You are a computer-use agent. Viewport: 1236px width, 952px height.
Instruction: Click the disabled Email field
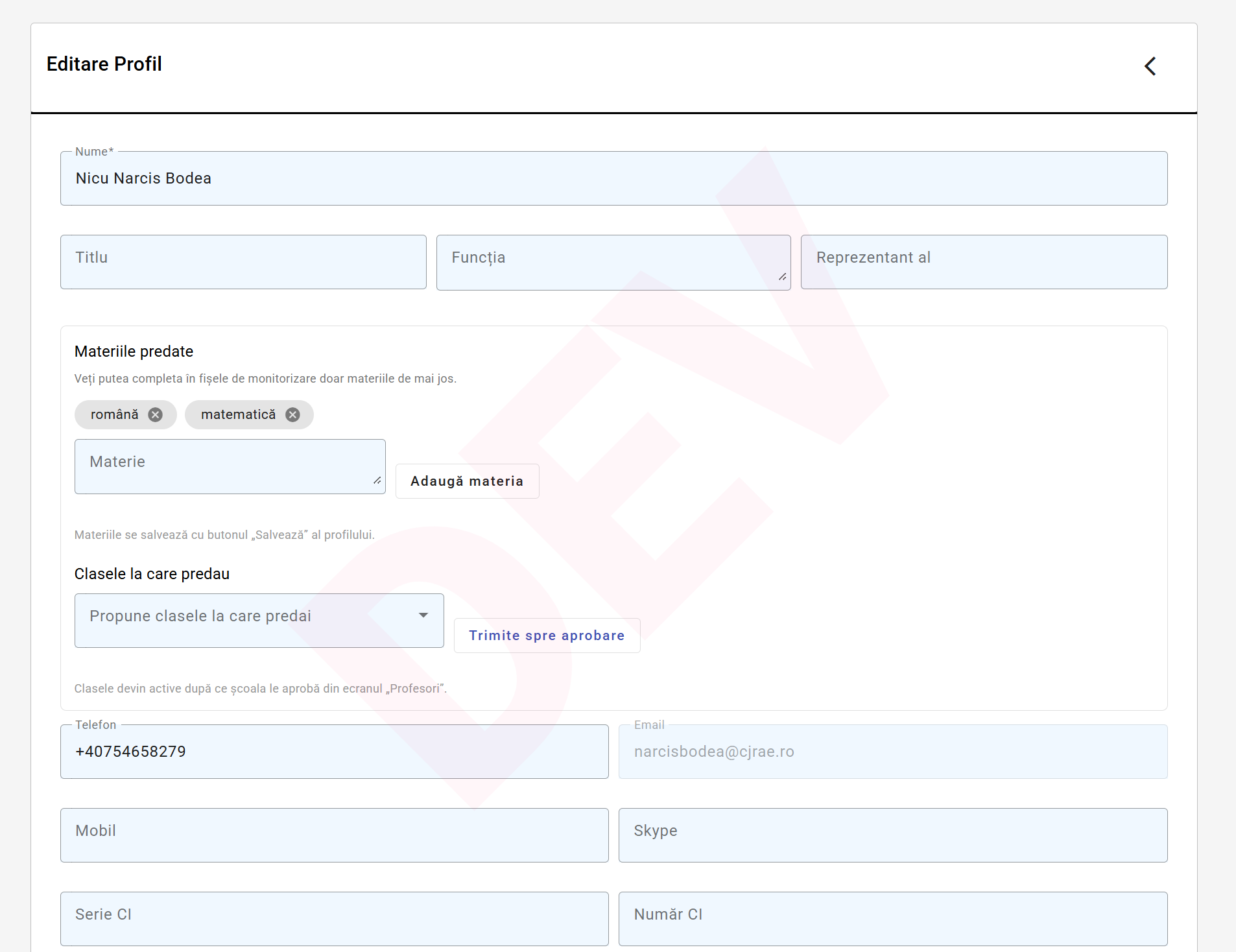click(x=893, y=752)
